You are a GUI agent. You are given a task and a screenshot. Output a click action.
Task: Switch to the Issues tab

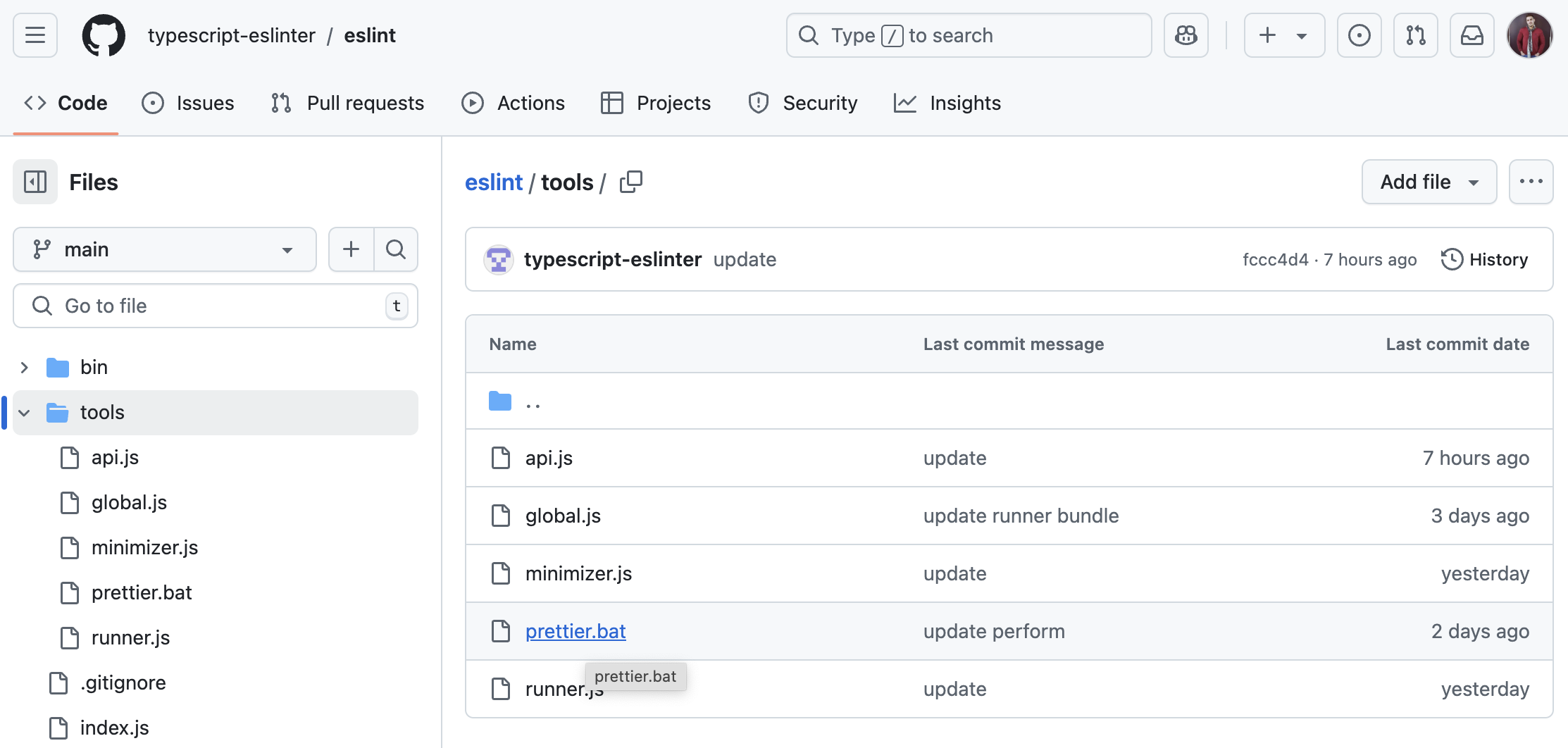tap(188, 104)
